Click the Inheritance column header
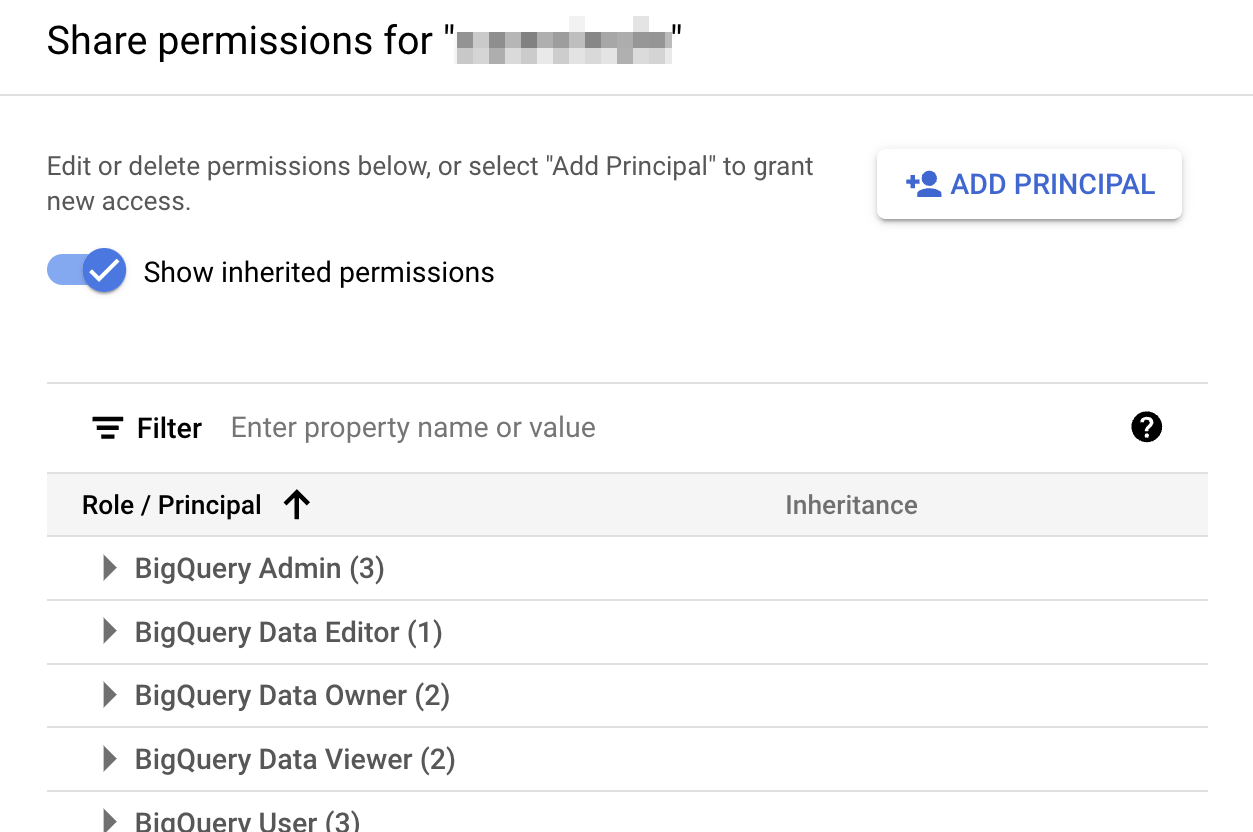The width and height of the screenshot is (1253, 832). click(851, 505)
